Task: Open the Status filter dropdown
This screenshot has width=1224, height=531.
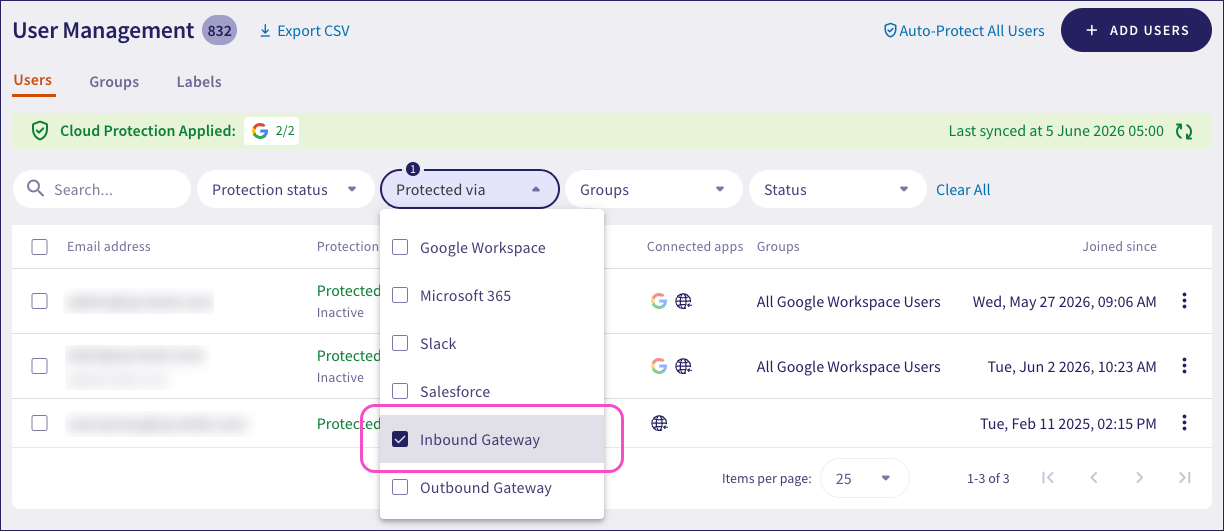Action: point(837,189)
